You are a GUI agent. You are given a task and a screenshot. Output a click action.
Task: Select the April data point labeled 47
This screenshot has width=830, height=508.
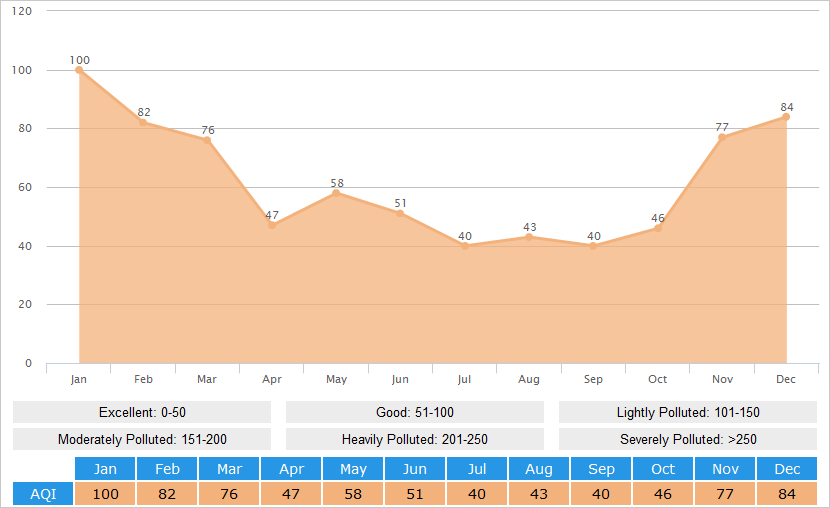(x=272, y=225)
